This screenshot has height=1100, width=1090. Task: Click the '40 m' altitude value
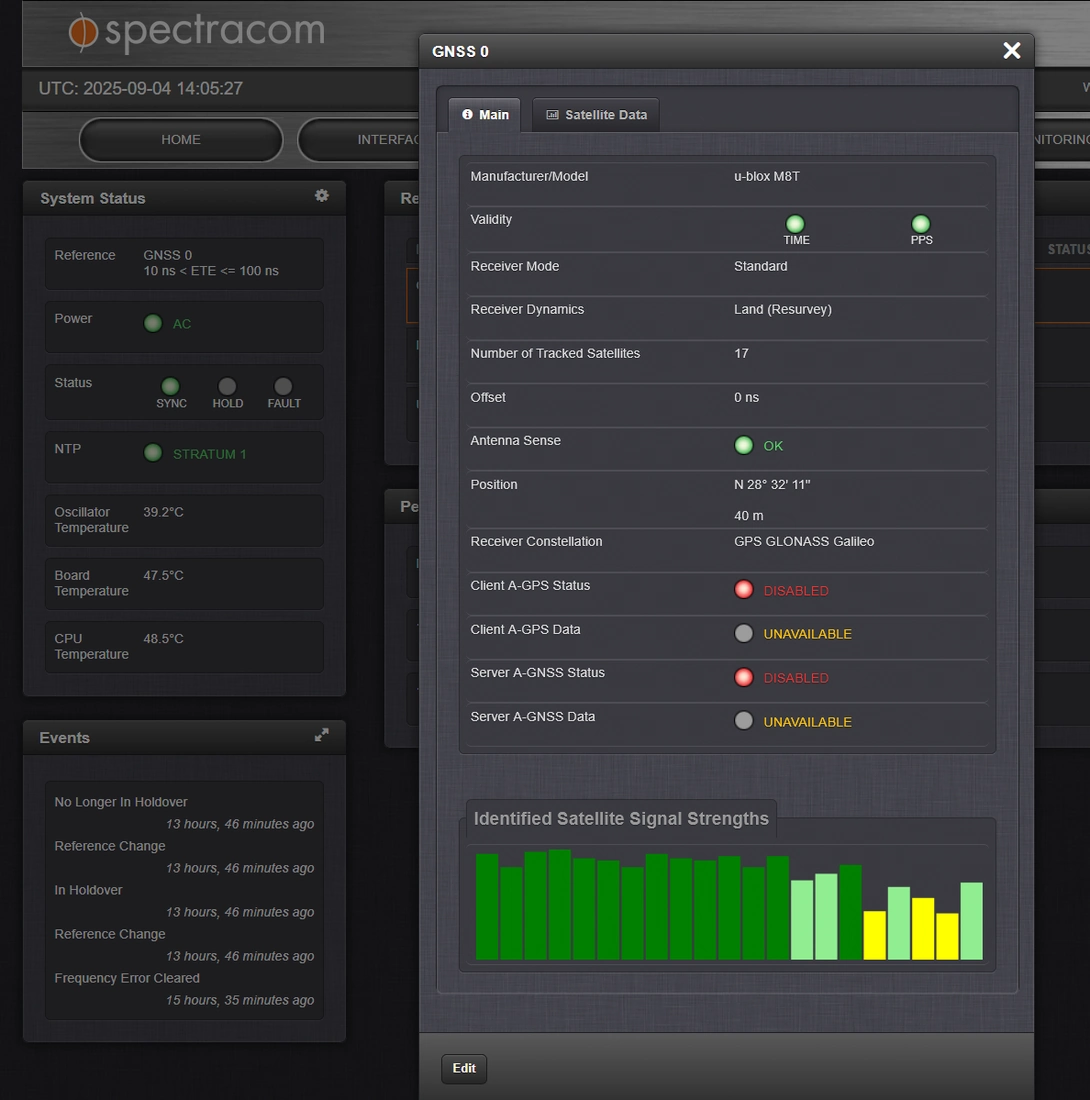748,516
